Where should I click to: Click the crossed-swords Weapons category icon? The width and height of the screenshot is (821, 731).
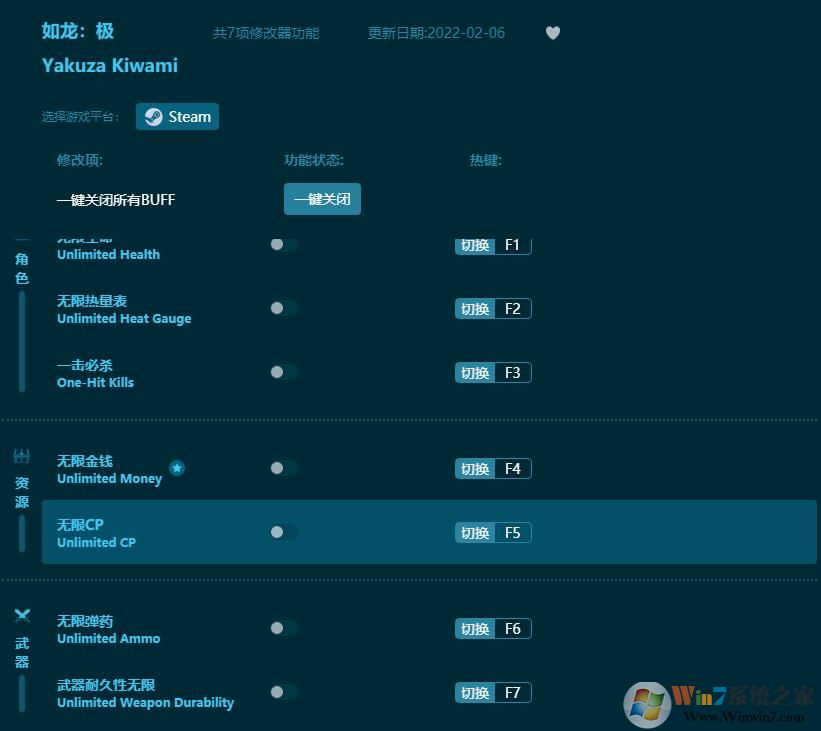point(21,615)
